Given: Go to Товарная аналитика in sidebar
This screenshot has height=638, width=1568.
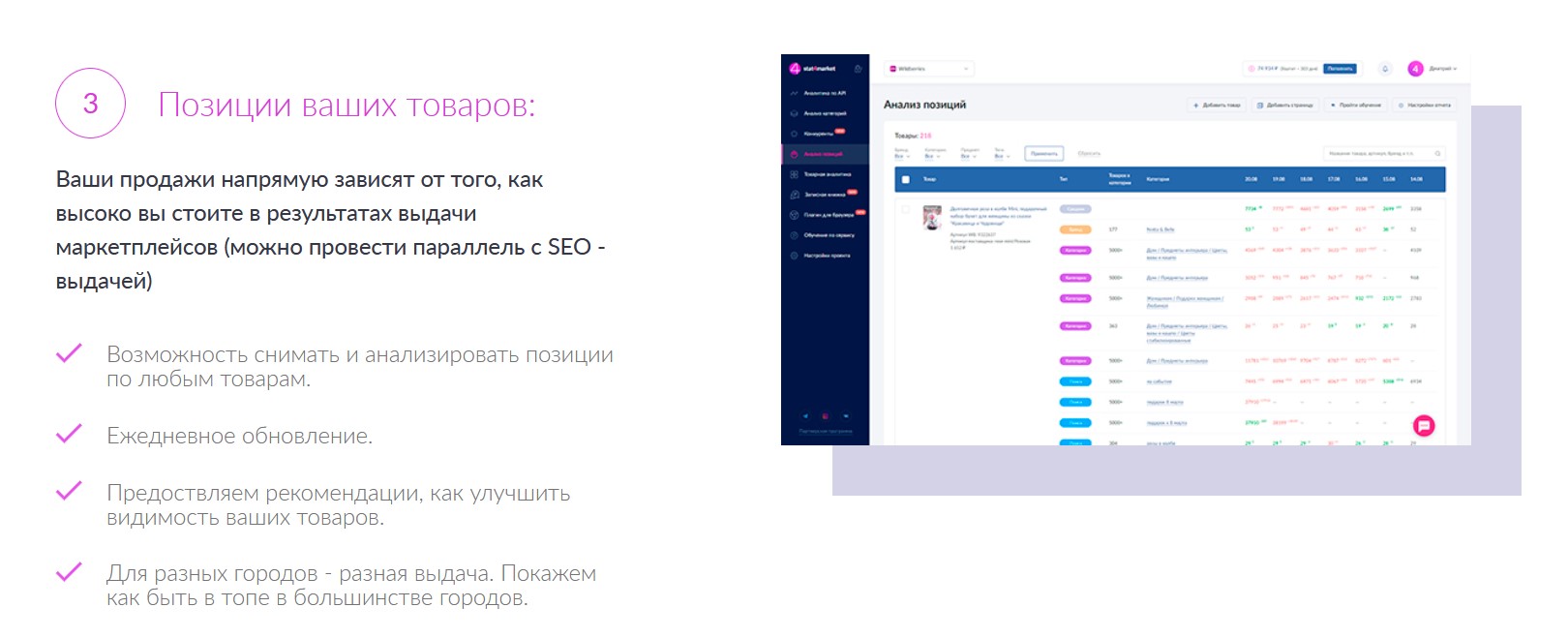Looking at the screenshot, I should (x=827, y=174).
